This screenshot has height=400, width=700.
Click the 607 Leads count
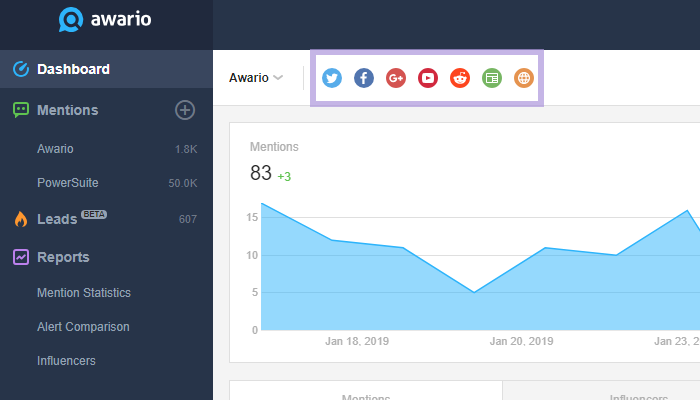pyautogui.click(x=188, y=219)
